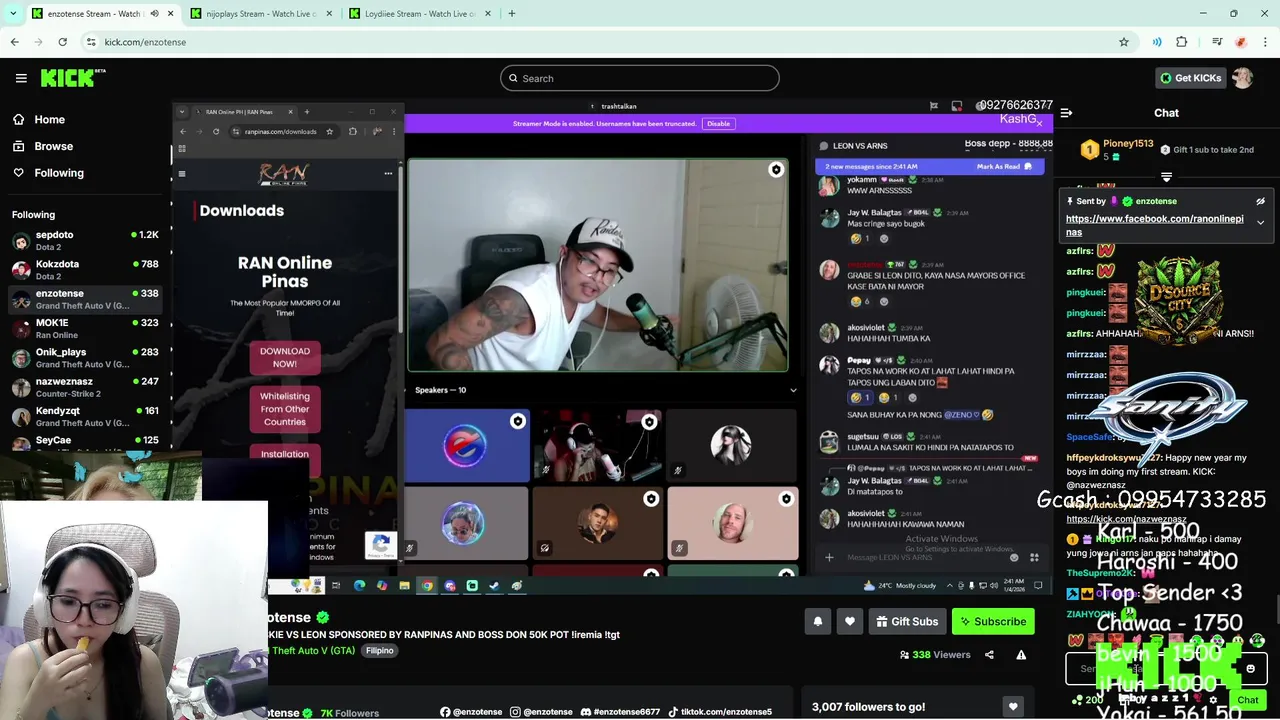Open MOK1E channel from following list
The height and width of the screenshot is (720, 1280).
pos(85,328)
